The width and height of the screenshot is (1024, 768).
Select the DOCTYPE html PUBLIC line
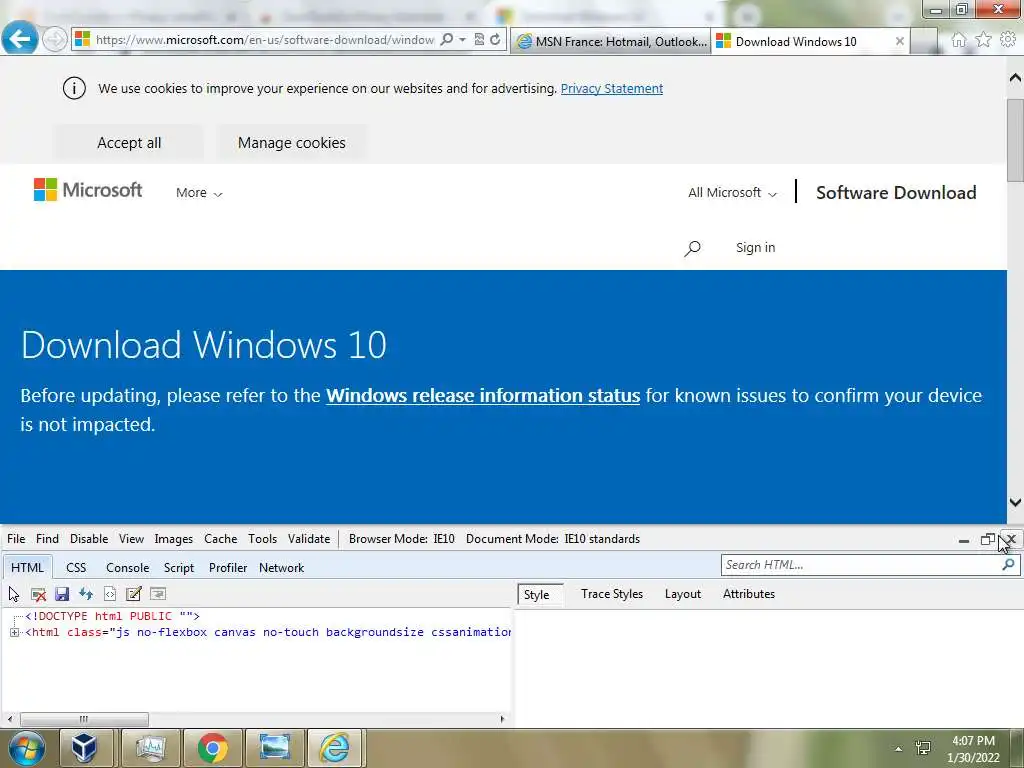pyautogui.click(x=112, y=616)
